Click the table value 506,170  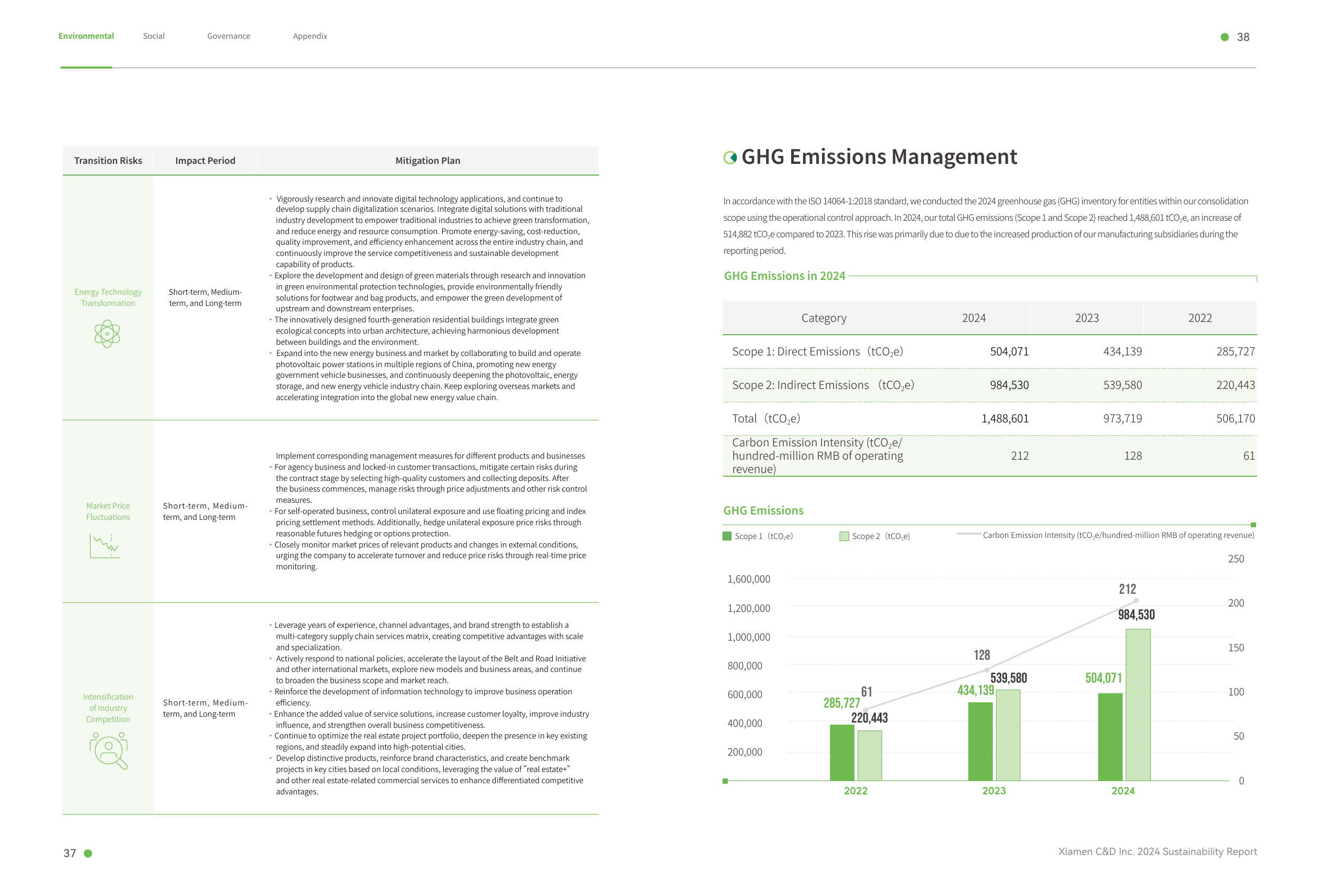pos(1235,419)
